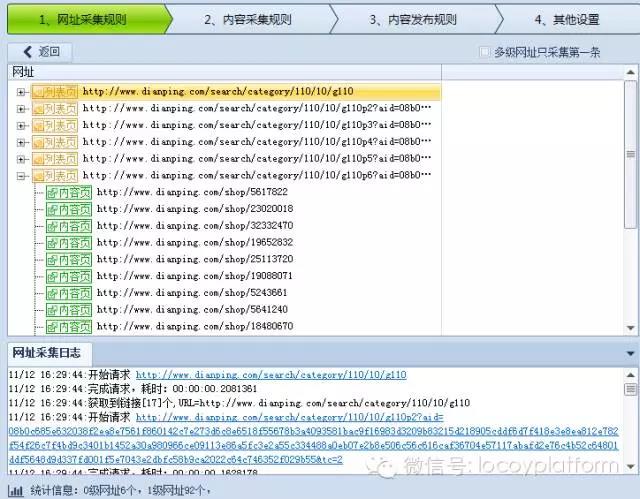Toggle 多级网址只采集第一条 checkbox

coord(484,52)
